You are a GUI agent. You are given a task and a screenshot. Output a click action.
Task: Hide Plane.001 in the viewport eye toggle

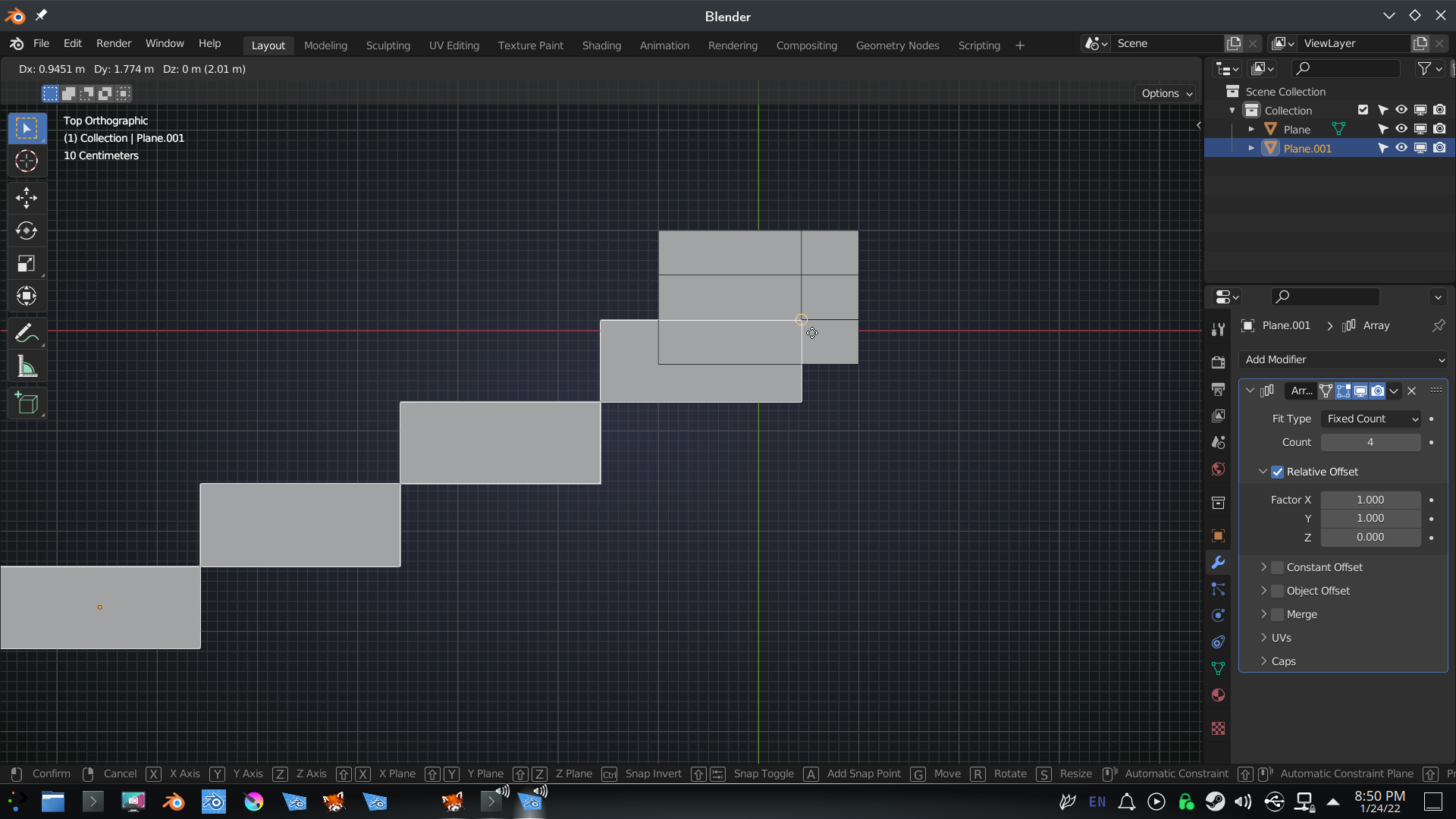coord(1401,148)
